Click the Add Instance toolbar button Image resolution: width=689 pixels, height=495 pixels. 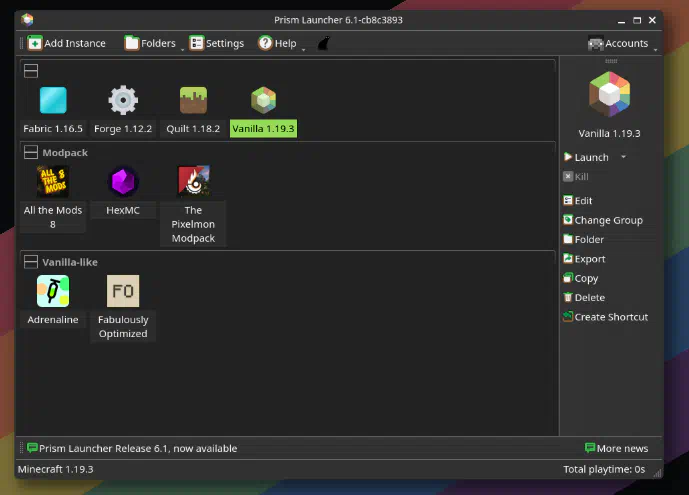67,43
